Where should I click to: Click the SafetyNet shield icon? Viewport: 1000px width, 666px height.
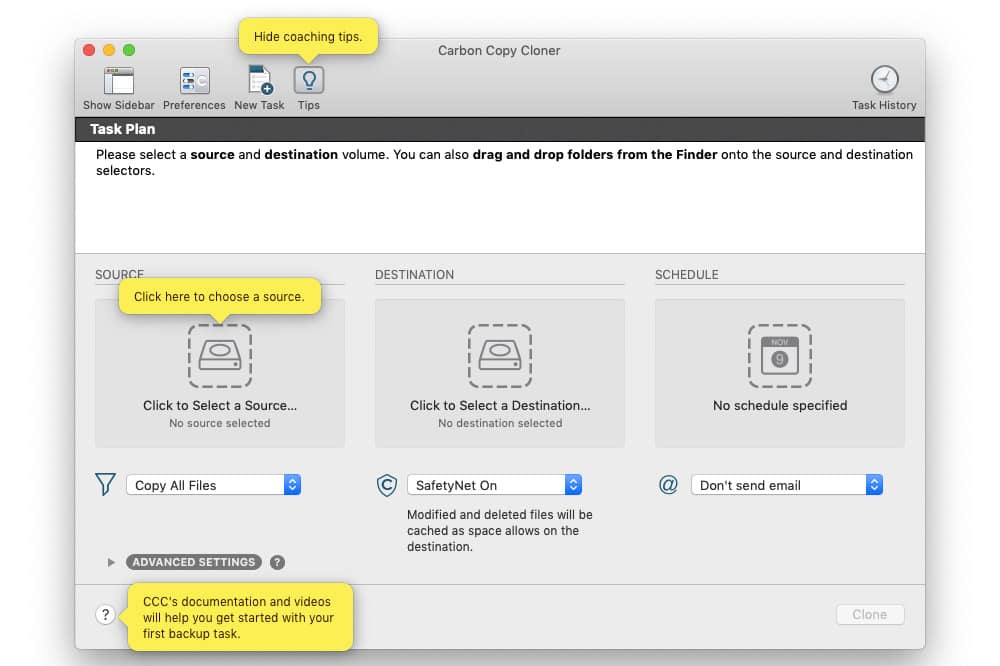click(x=386, y=485)
